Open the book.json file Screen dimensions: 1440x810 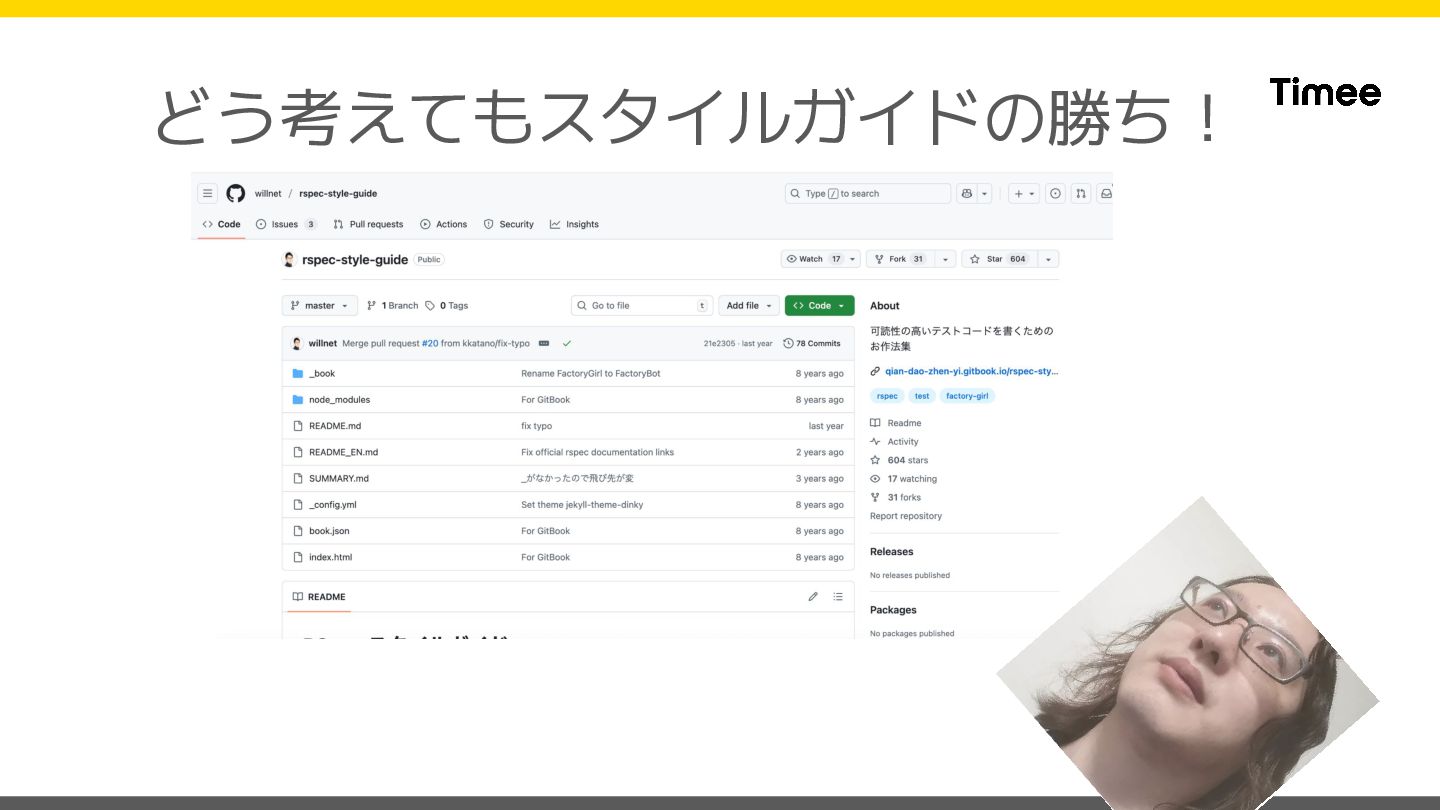coord(329,531)
